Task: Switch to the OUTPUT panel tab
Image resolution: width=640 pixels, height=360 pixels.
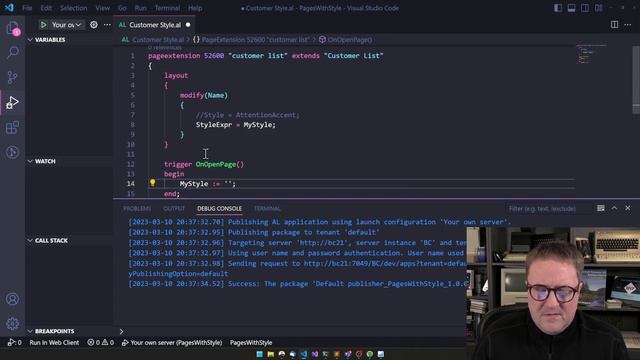Action: [174, 209]
